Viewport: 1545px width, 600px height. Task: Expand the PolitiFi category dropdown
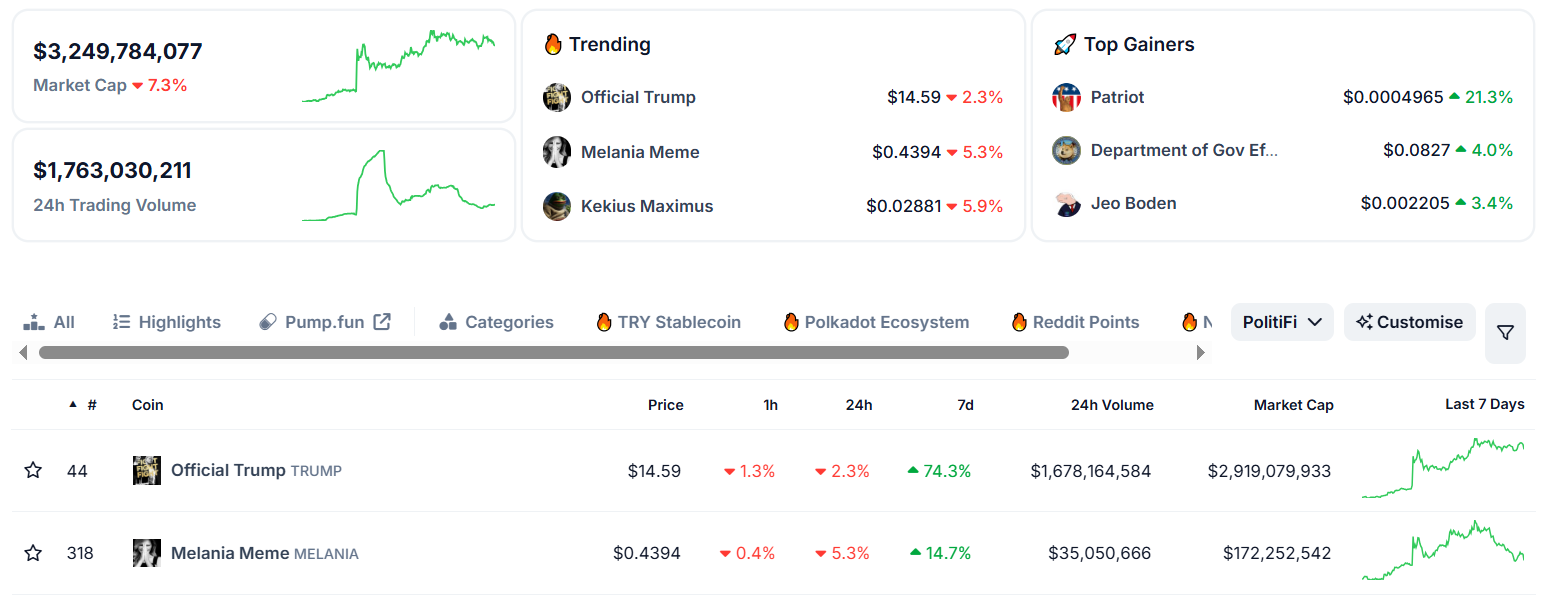(1282, 322)
